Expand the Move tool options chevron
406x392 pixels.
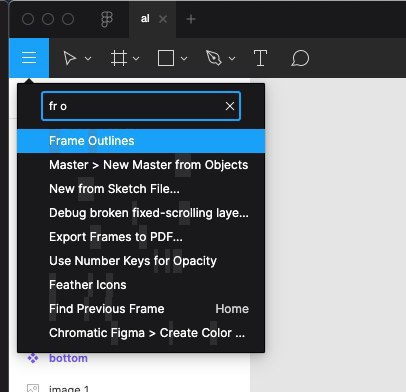(88, 59)
